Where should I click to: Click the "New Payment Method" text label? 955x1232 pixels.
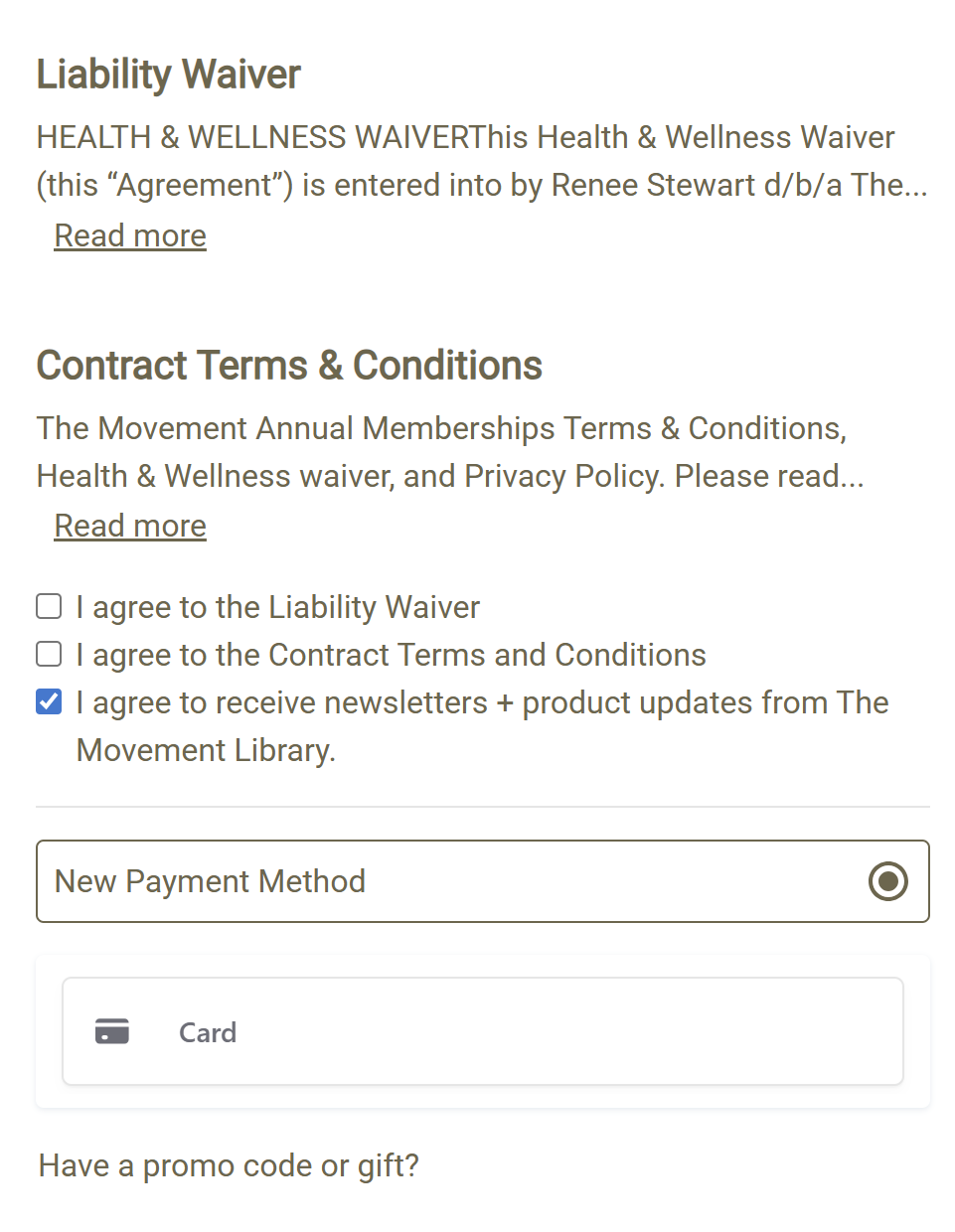(x=210, y=881)
